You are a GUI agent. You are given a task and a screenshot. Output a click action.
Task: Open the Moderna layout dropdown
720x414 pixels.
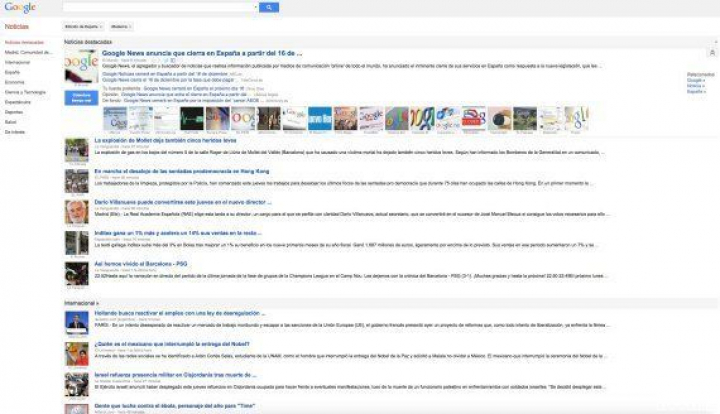pos(121,26)
